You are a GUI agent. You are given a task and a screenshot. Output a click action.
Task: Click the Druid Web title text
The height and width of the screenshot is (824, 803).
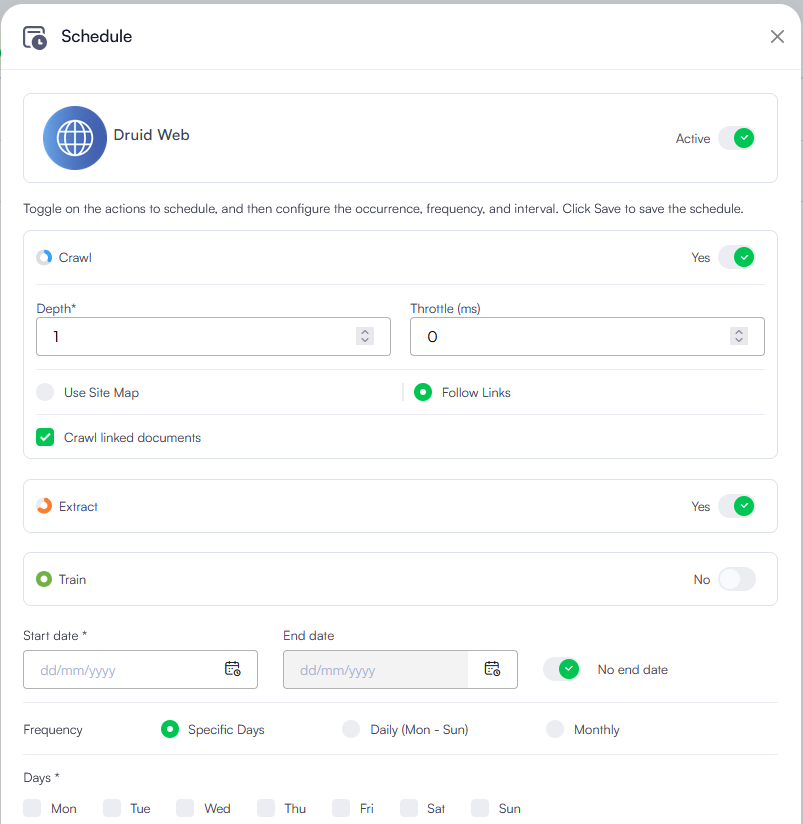tap(151, 135)
